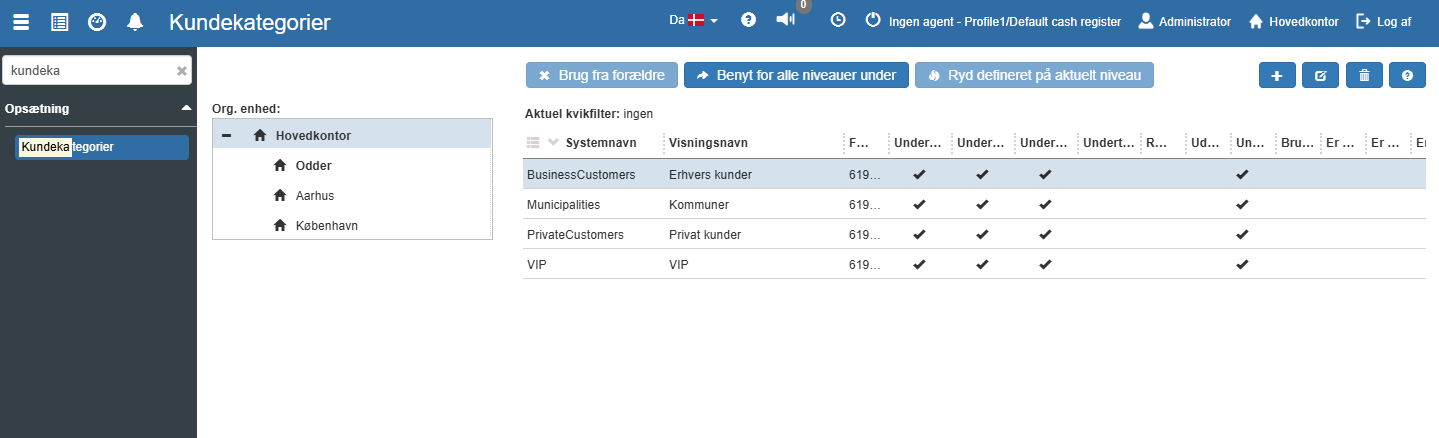This screenshot has height=438, width=1439.
Task: Open the dashboard gauge icon
Action: tap(97, 22)
